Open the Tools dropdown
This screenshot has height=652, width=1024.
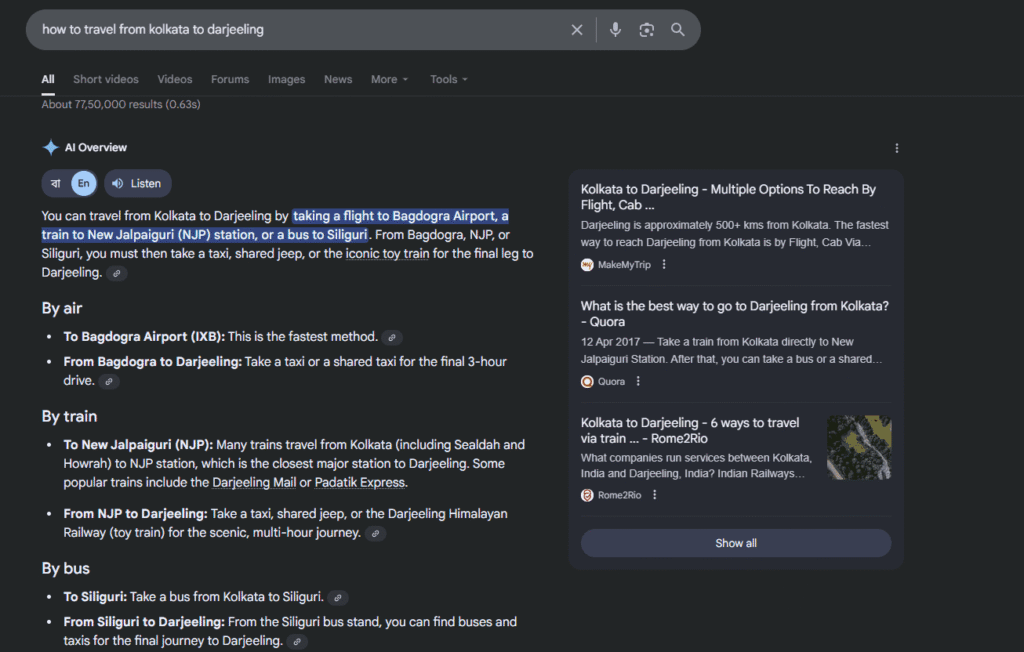click(x=449, y=80)
